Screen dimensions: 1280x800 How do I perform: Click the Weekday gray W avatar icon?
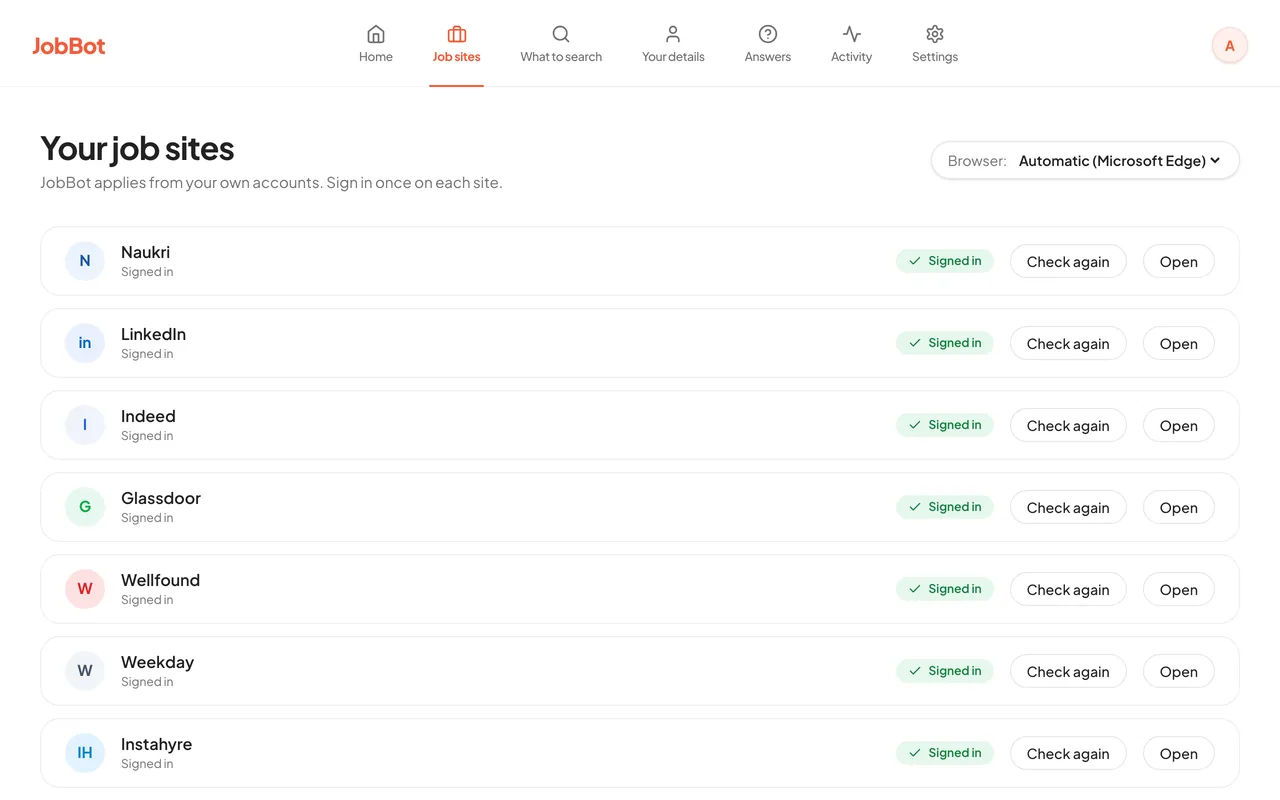click(x=85, y=671)
